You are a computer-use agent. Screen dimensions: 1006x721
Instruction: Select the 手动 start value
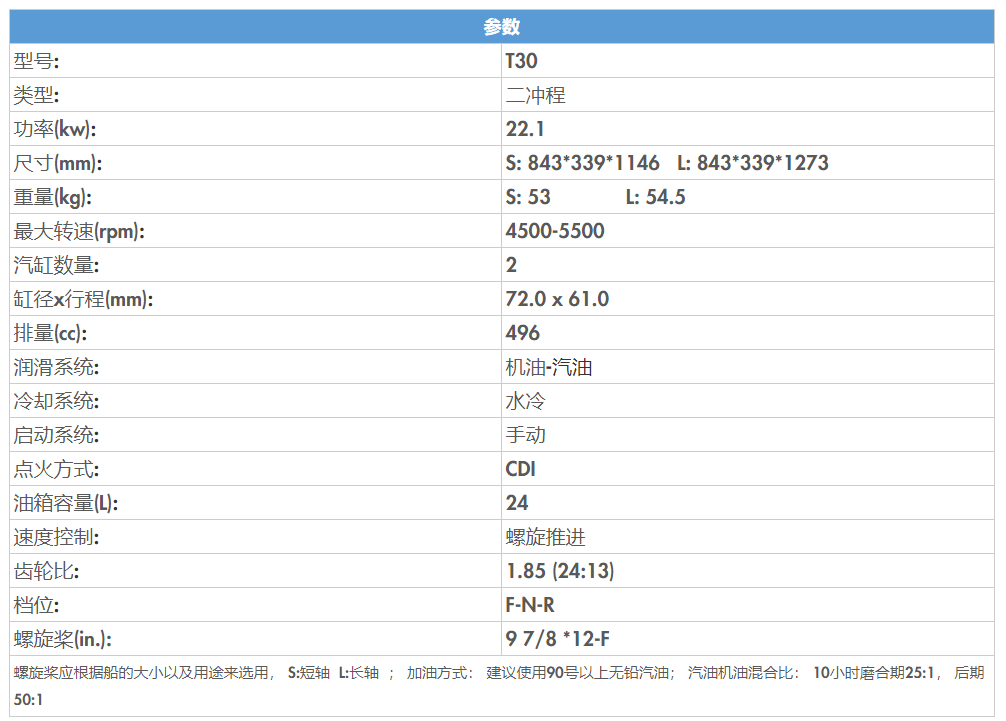pos(525,435)
